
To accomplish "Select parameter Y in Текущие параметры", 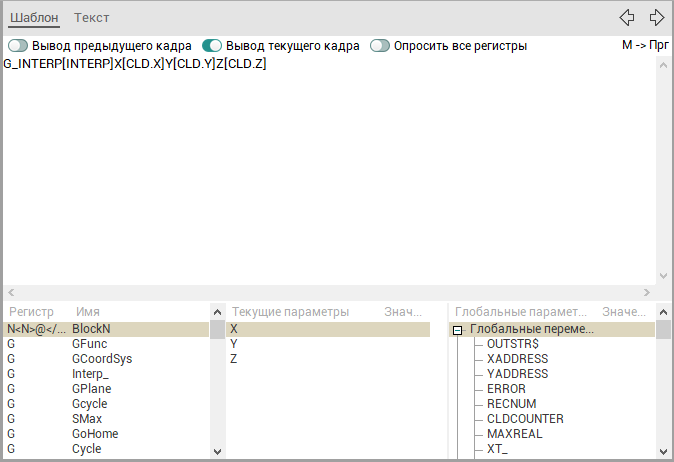I will (234, 344).
